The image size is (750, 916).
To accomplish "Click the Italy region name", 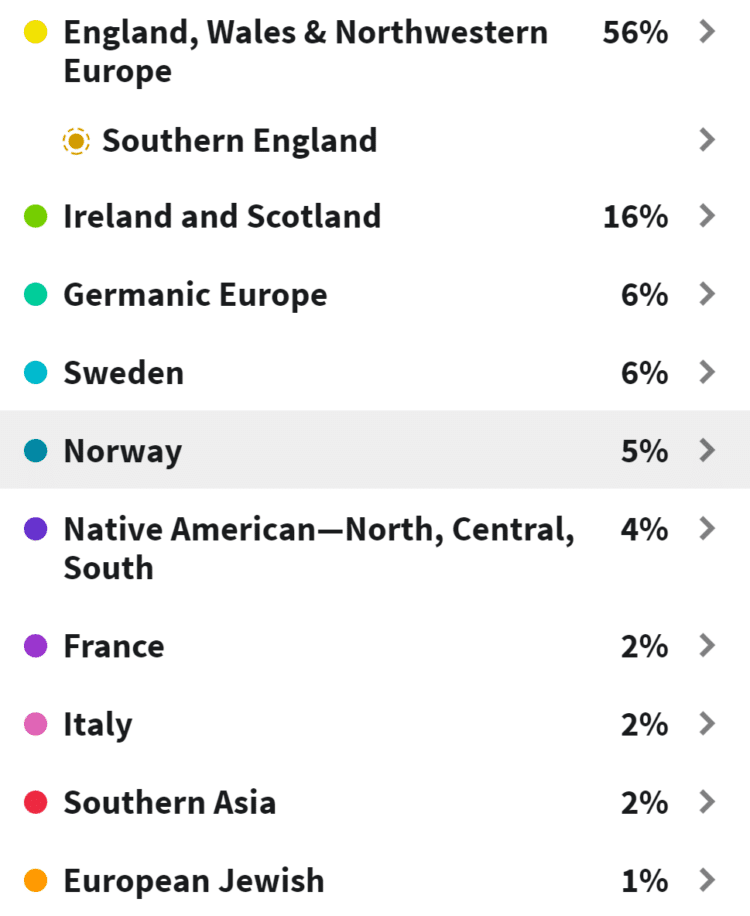I will pyautogui.click(x=98, y=724).
